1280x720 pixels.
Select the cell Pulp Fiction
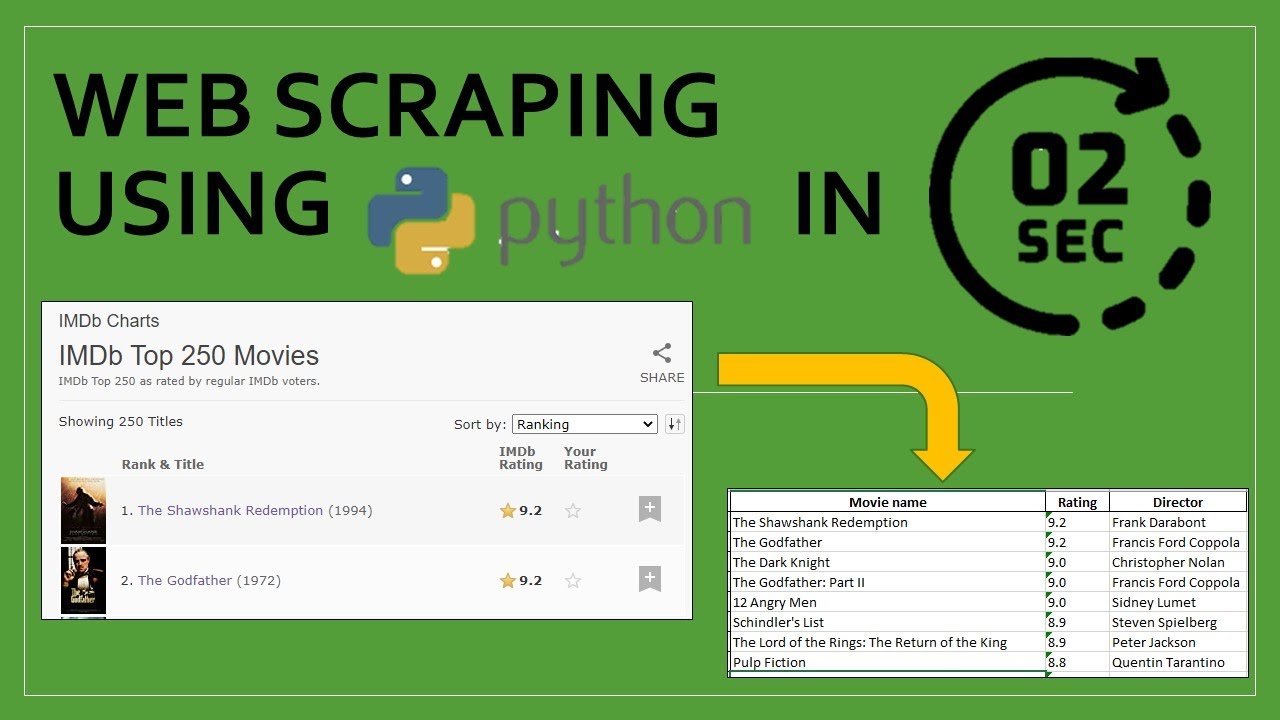coord(888,662)
